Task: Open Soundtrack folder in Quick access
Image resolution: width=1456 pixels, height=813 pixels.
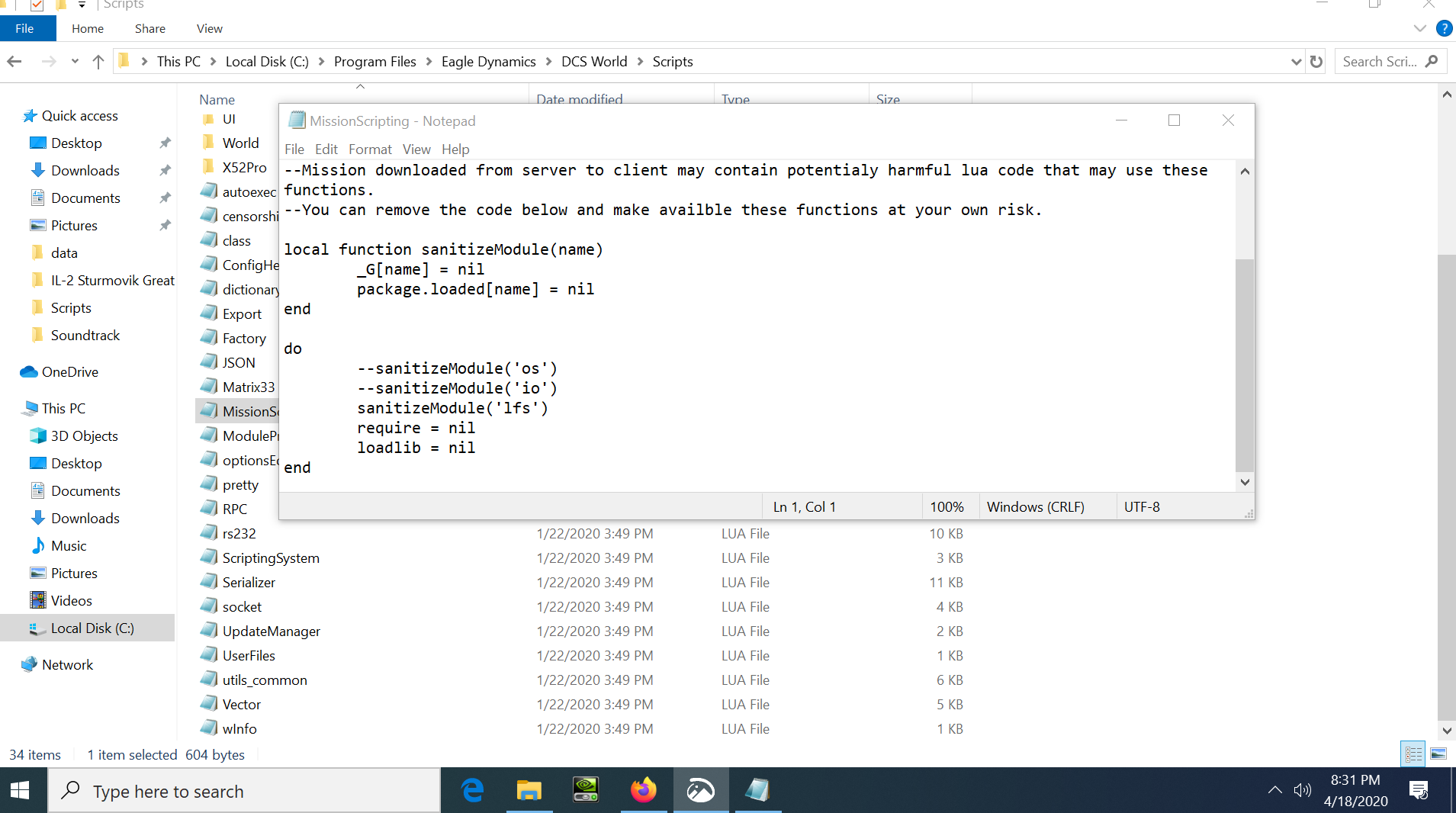Action: click(x=85, y=336)
